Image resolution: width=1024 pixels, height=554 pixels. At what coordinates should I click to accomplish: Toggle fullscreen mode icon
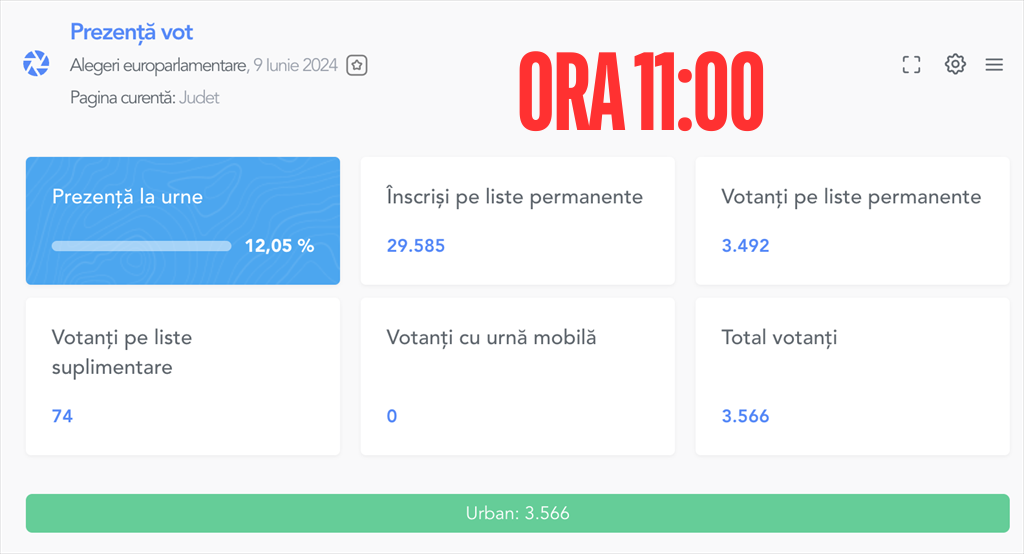pyautogui.click(x=912, y=65)
